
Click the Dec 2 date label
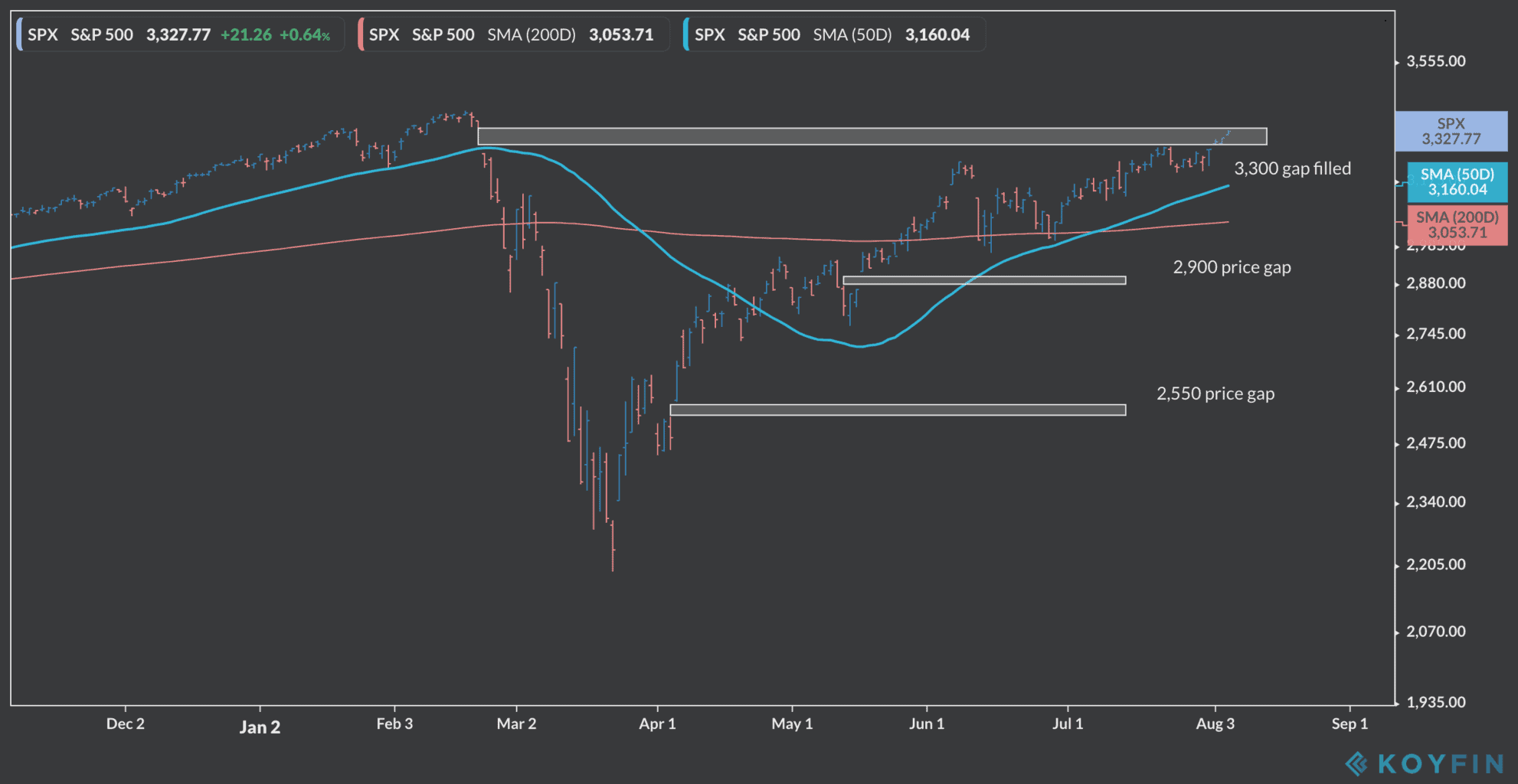point(126,724)
